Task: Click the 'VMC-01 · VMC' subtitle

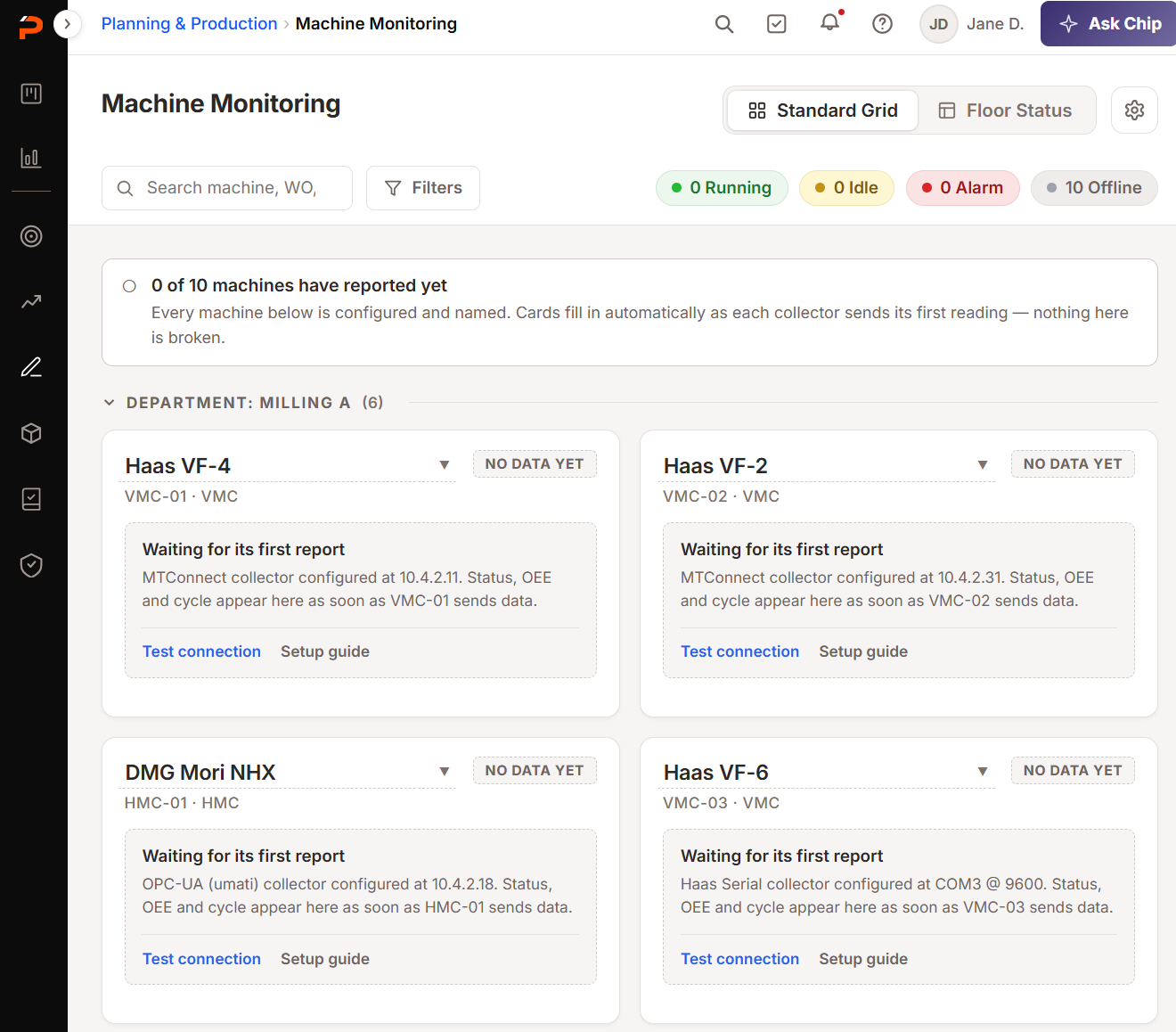Action: [181, 496]
